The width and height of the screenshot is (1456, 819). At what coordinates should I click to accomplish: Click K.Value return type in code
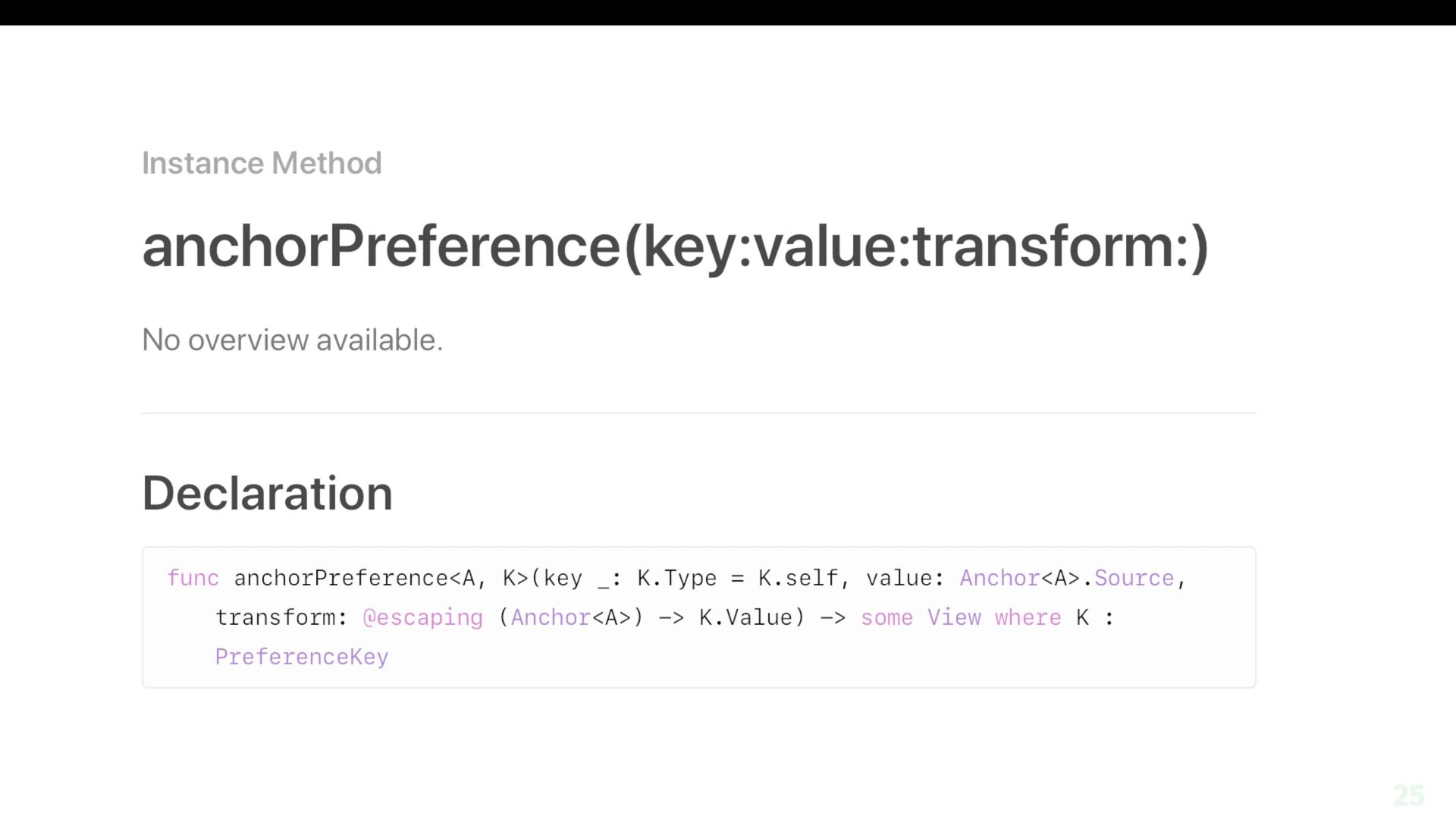(x=745, y=617)
